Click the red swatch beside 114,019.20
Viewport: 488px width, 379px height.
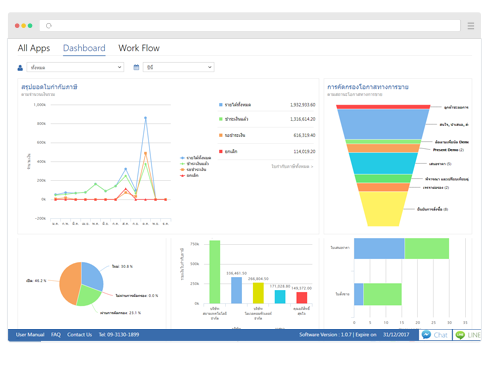tap(221, 151)
